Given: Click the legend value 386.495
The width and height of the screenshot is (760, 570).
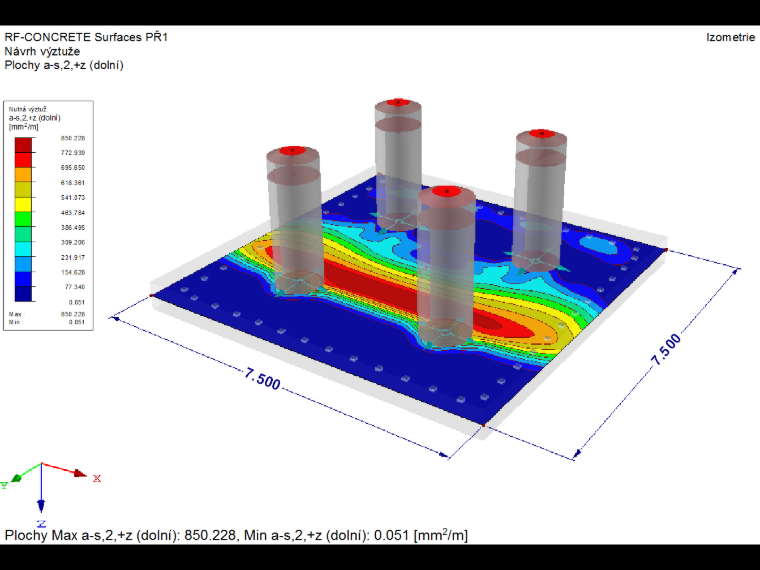Looking at the screenshot, I should click(x=73, y=227).
